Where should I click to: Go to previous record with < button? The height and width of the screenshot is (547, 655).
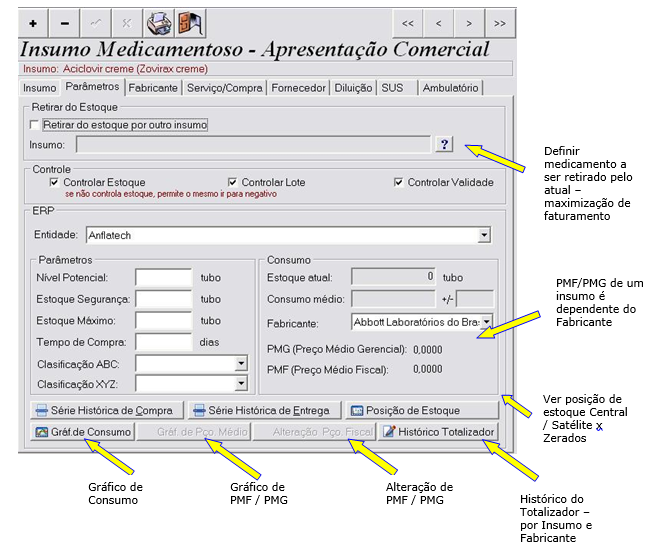[x=439, y=23]
